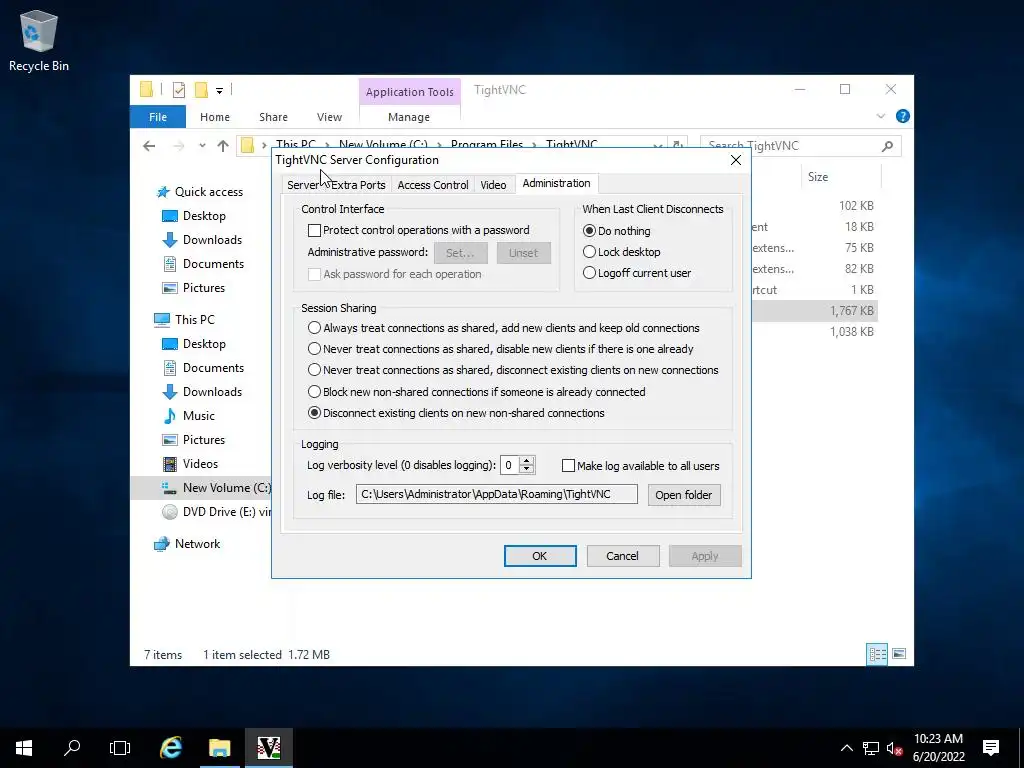Viewport: 1024px width, 768px height.
Task: Click the muted volume tray icon
Action: pos(894,748)
